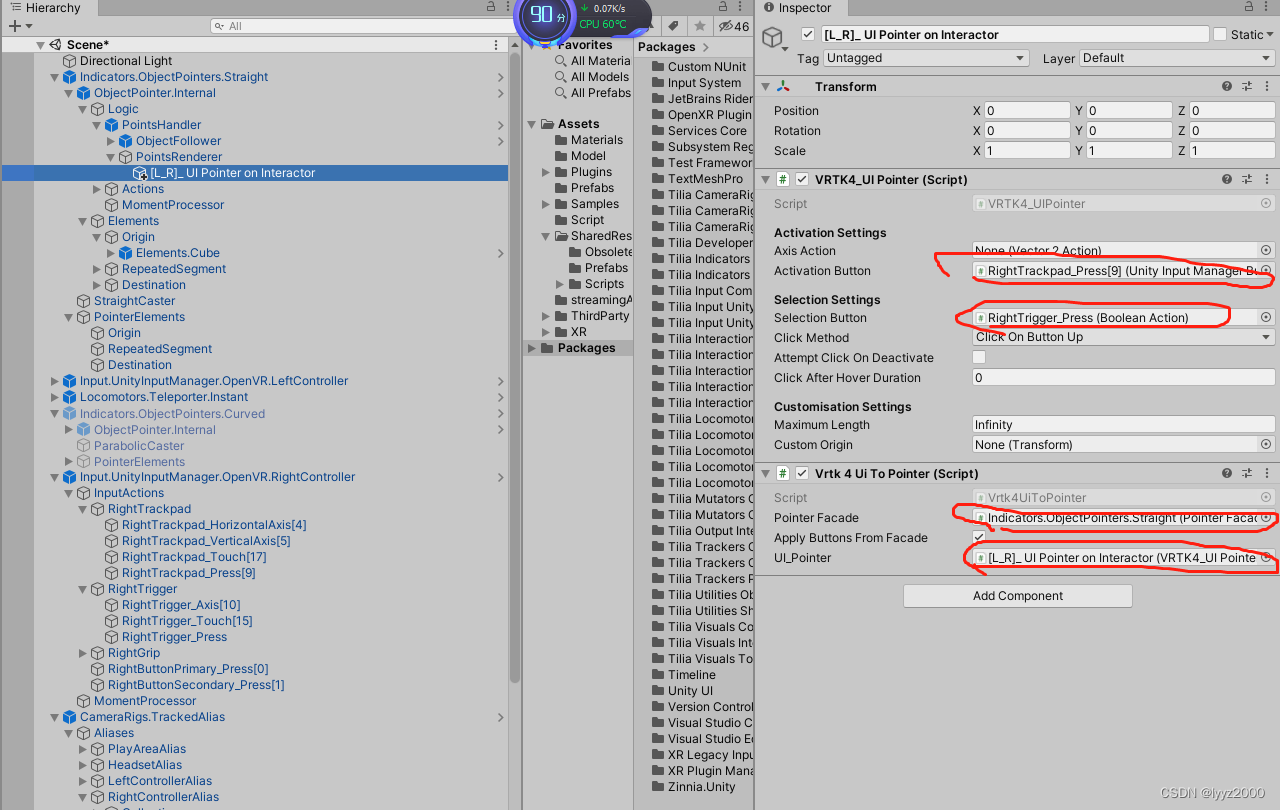Open object picker for Selection Button
This screenshot has height=810, width=1280.
coord(1266,318)
